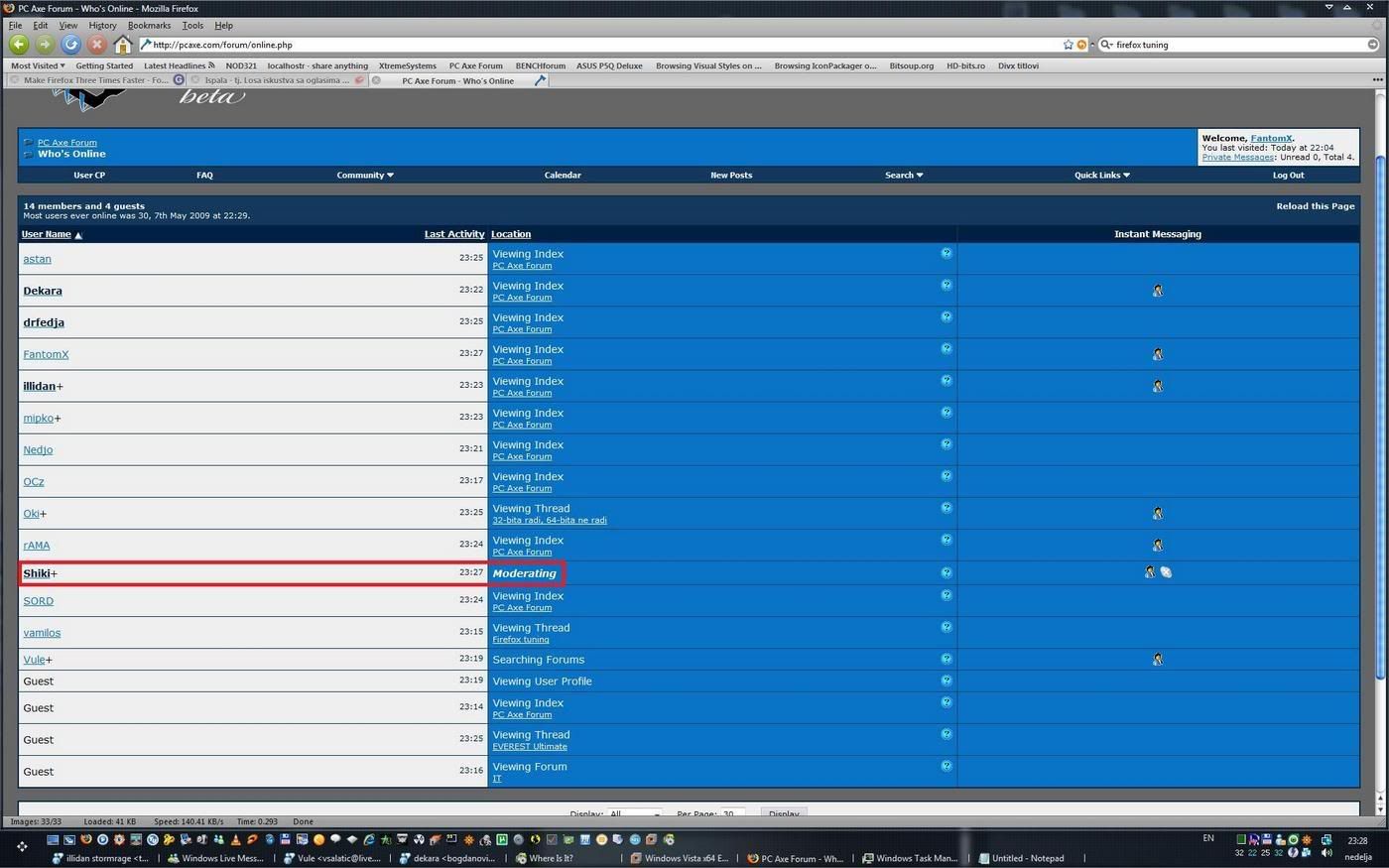Click the green Back navigation arrow
Image resolution: width=1389 pixels, height=868 pixels.
[x=18, y=44]
